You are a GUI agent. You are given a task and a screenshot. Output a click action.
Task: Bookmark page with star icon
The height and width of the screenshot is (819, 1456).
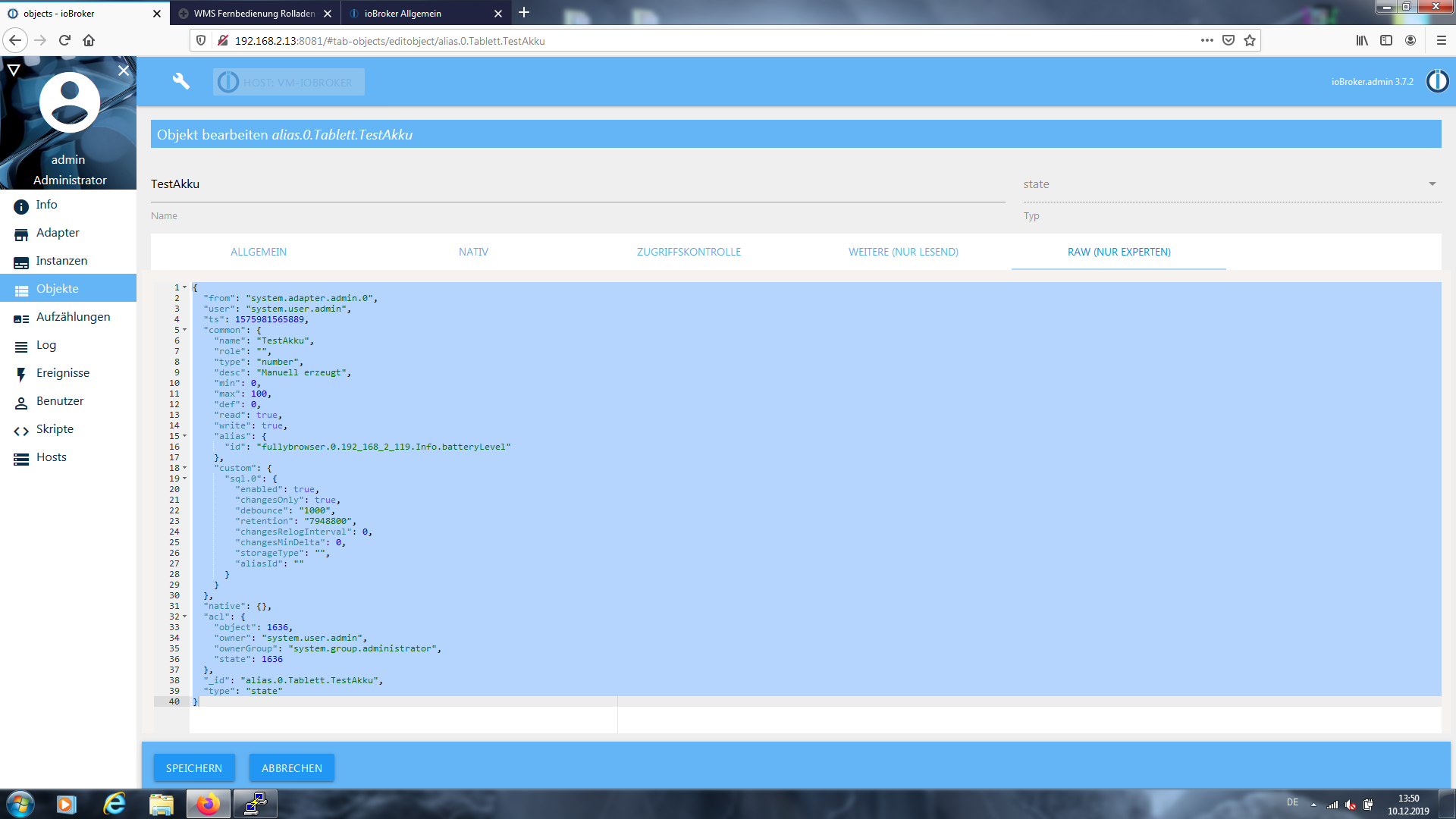click(1250, 40)
